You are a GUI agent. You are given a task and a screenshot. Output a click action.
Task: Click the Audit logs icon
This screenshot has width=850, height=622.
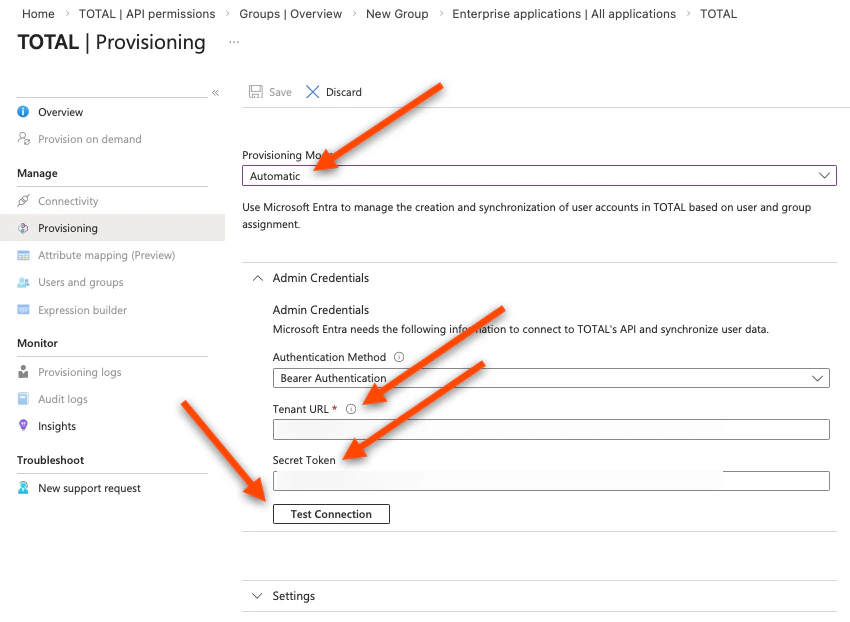click(23, 399)
